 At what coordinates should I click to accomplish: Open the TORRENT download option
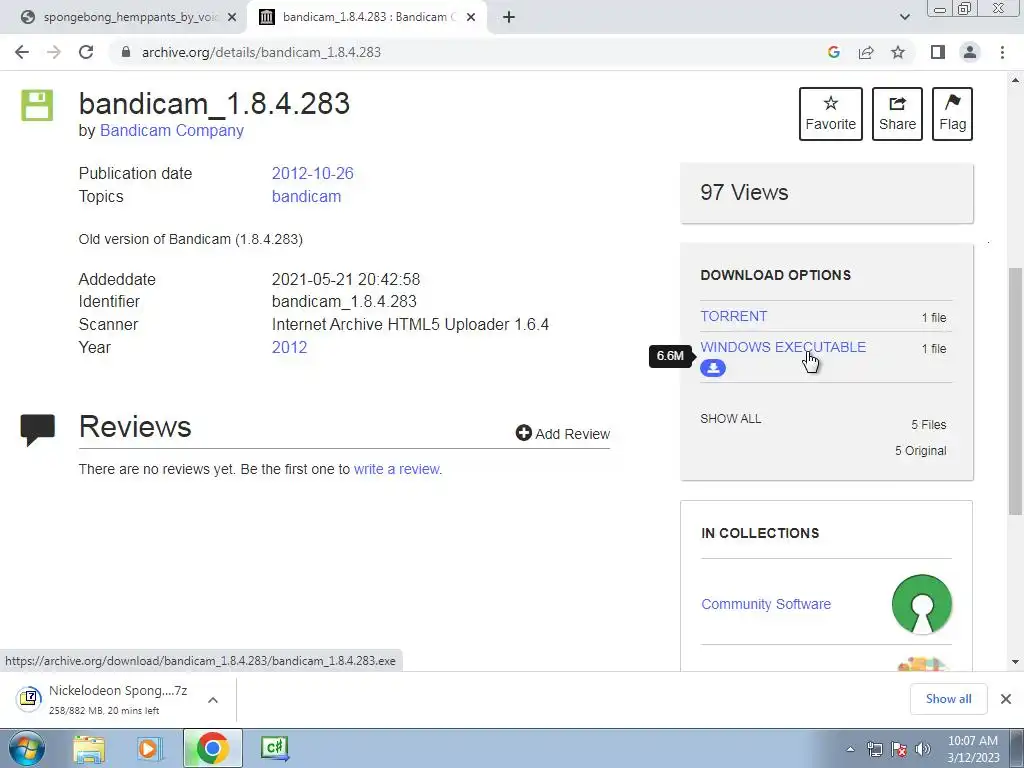[x=734, y=316]
